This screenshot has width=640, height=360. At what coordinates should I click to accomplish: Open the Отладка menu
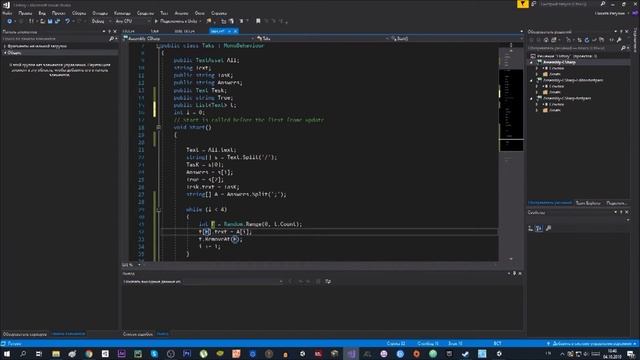click(100, 13)
